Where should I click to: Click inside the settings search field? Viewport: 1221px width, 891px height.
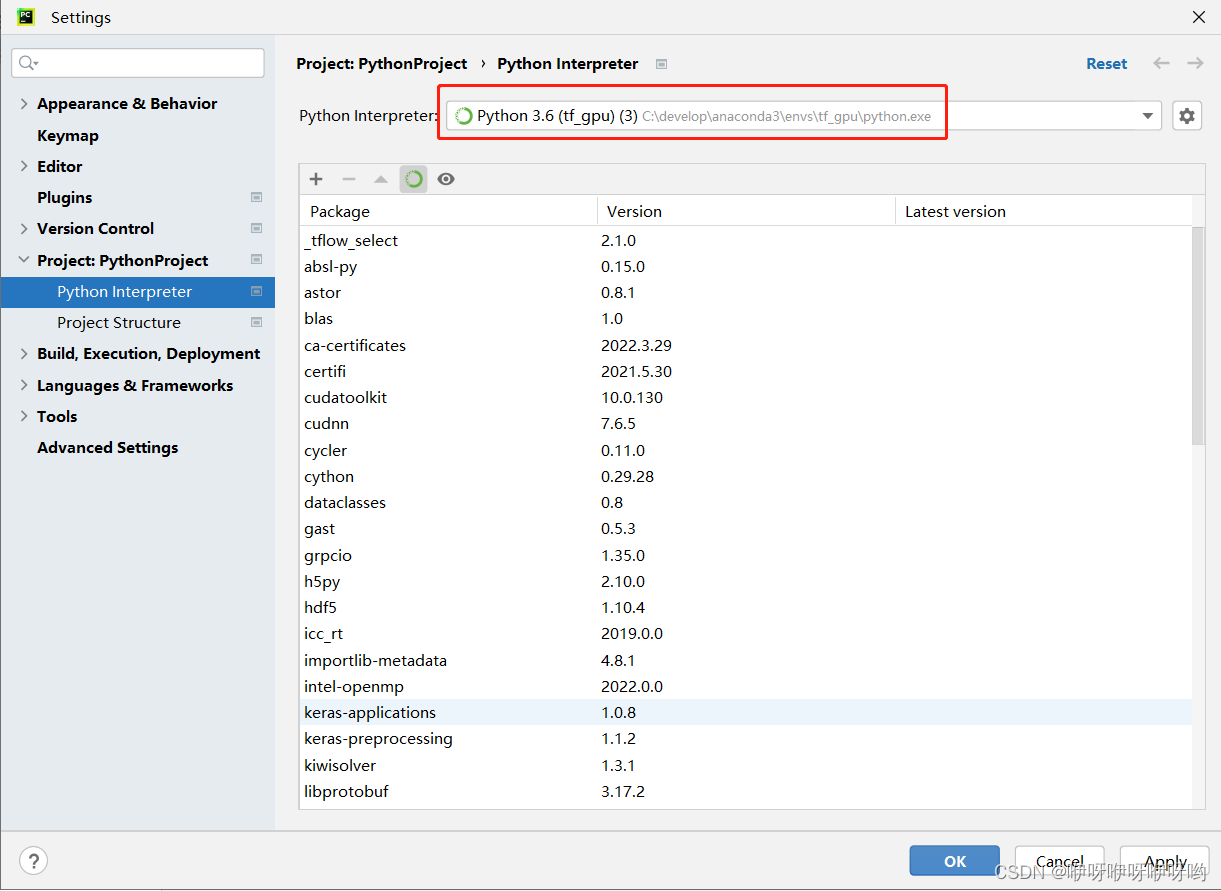click(138, 63)
